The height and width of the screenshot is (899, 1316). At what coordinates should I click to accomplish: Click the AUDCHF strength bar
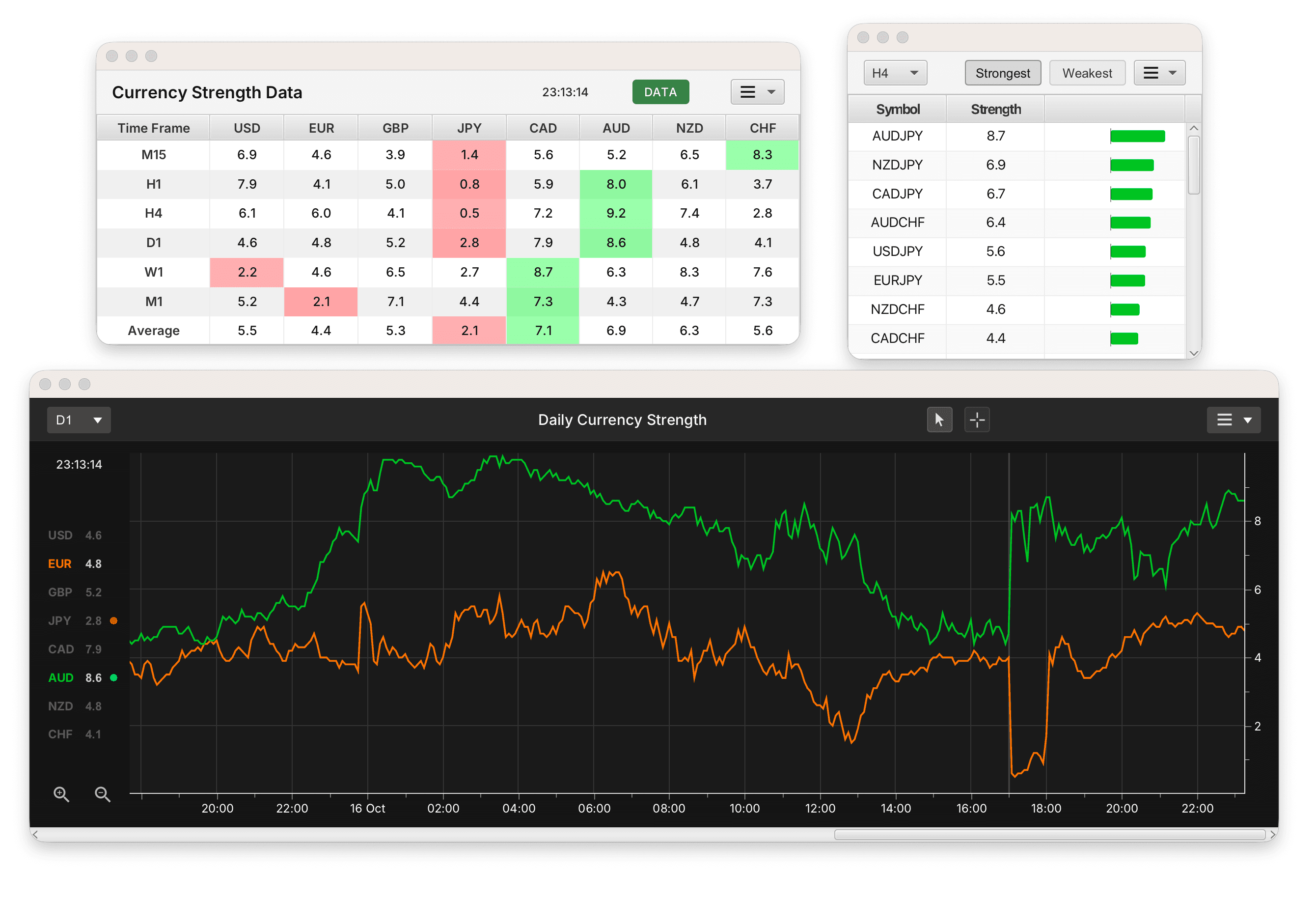pyautogui.click(x=1130, y=223)
